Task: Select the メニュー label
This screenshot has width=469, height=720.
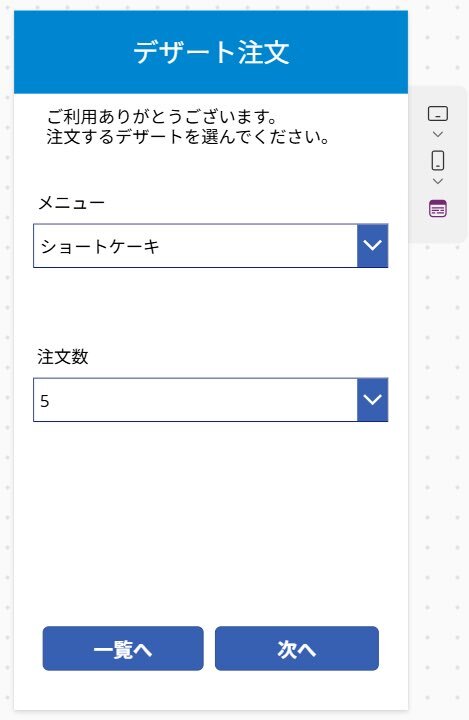Action: pos(71,202)
